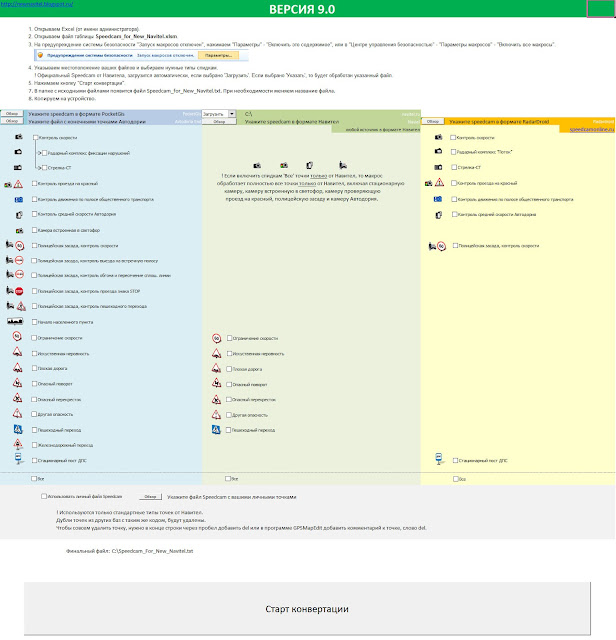The width and height of the screenshot is (616, 640).
Task: Click the settlement start sign icon beside Начало населенного пункта
Action: [x=15, y=322]
